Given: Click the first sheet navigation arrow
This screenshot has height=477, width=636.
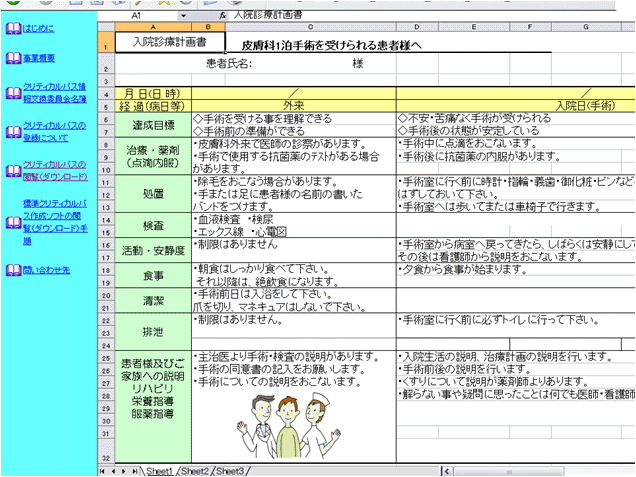Looking at the screenshot, I should tap(101, 470).
